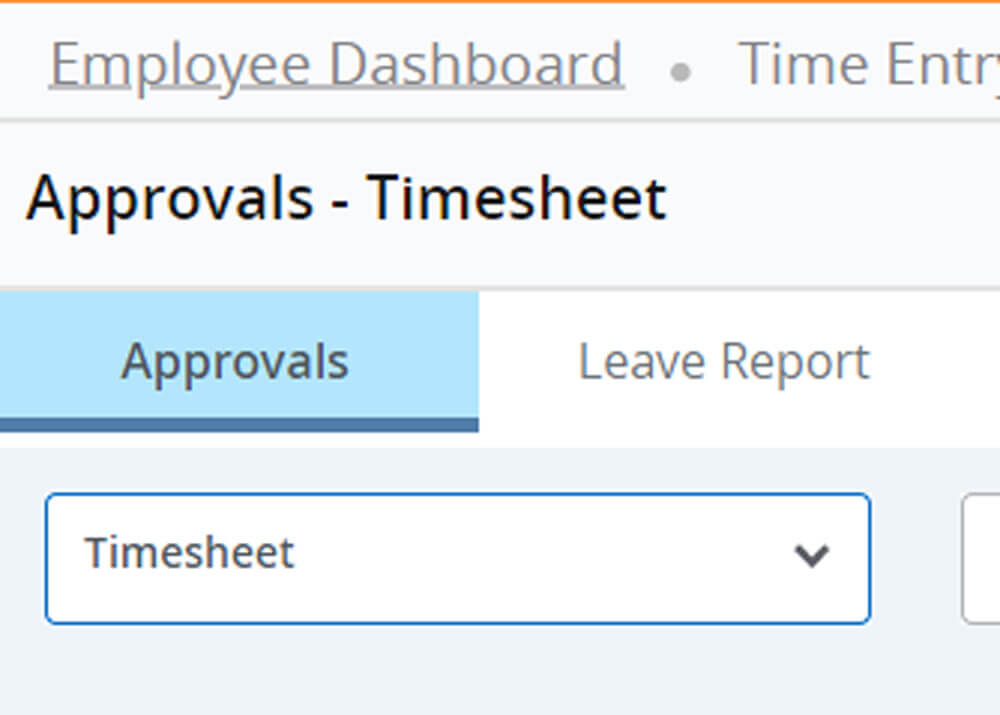Click the Approvals - Timesheet page heading

tap(349, 198)
